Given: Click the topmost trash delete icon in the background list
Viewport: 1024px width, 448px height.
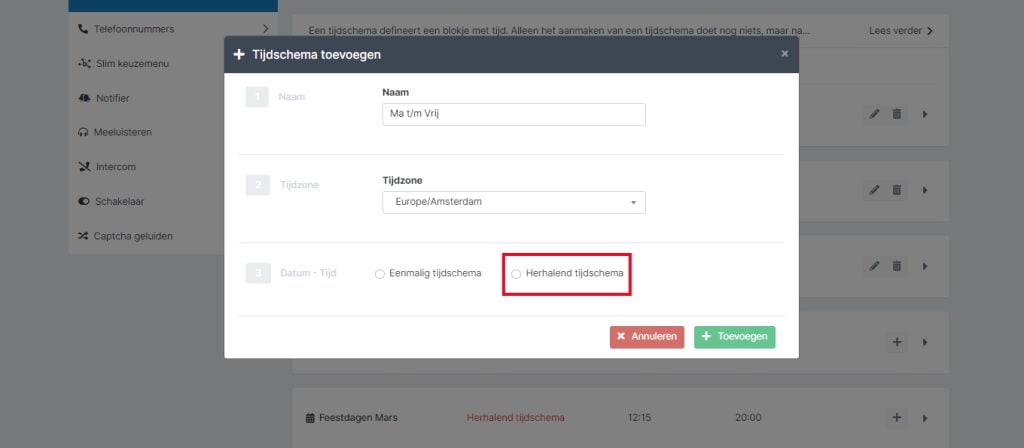Looking at the screenshot, I should point(897,114).
